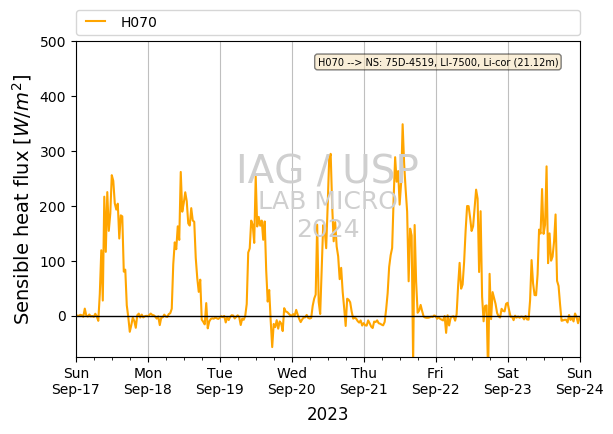Click the Mon Sep-18 date label
This screenshot has width=613, height=434.
click(x=148, y=381)
